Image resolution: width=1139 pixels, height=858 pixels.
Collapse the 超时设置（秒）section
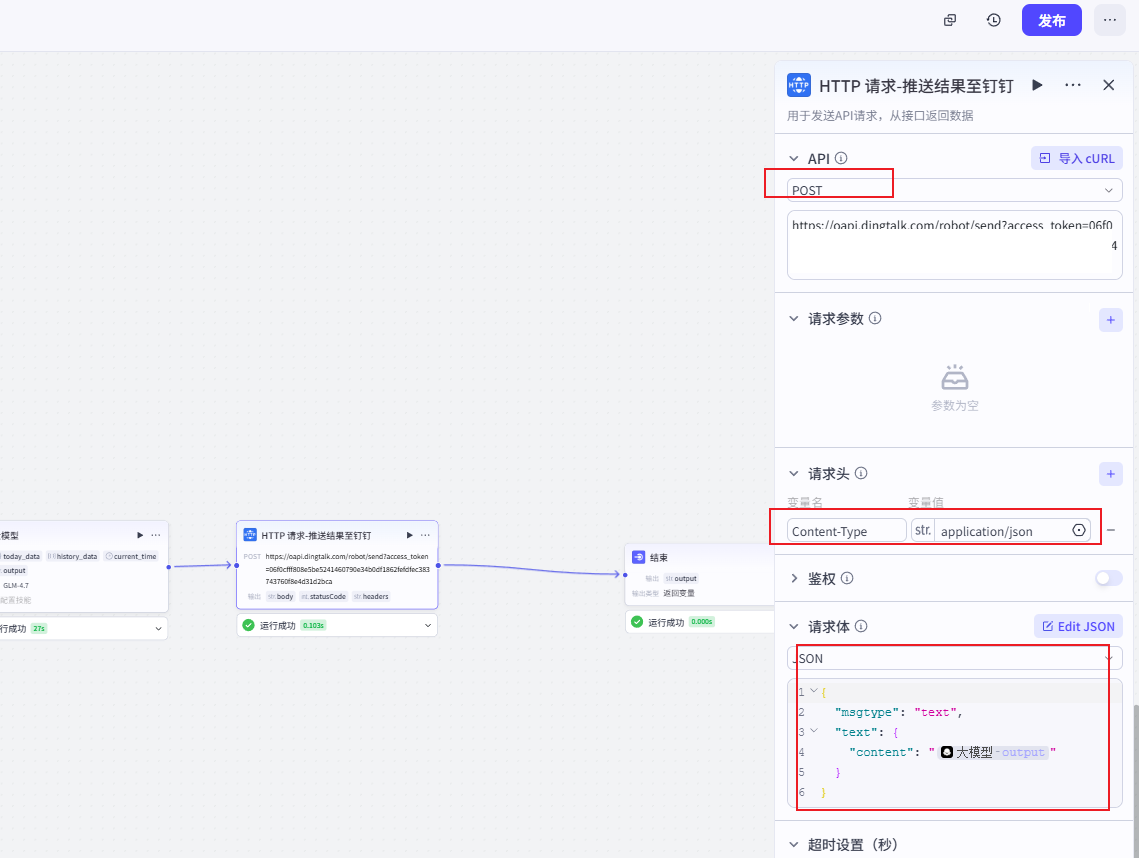click(794, 844)
